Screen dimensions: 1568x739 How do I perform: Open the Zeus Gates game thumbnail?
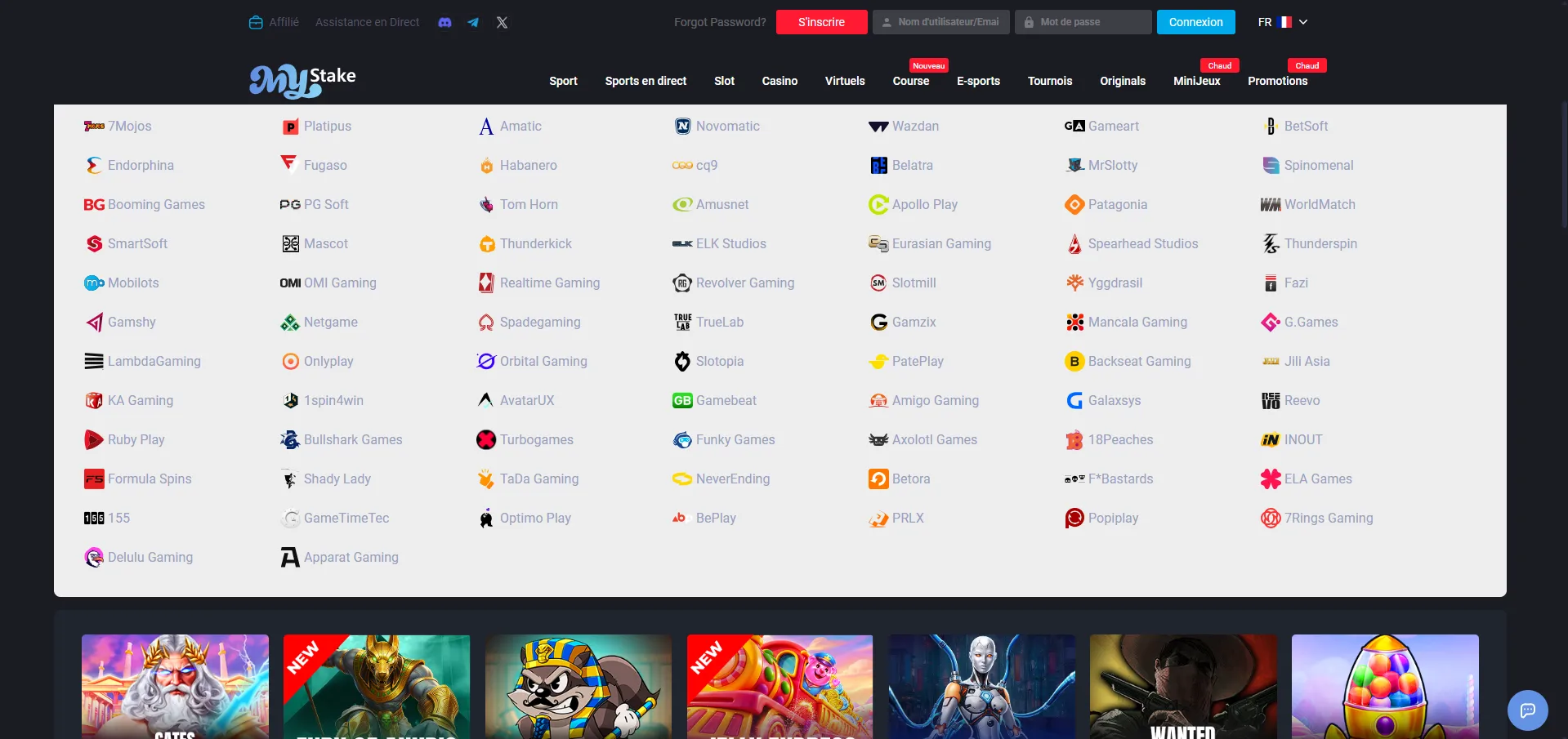175,687
